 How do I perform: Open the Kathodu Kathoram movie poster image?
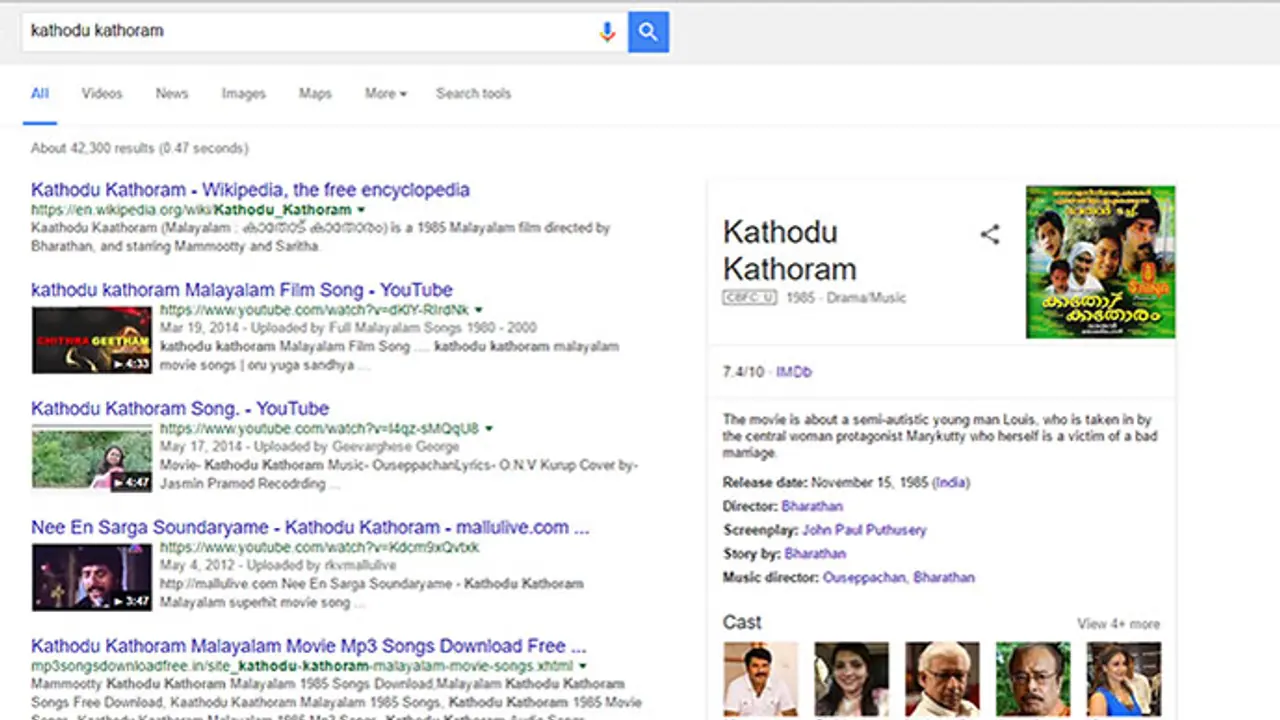click(1100, 262)
